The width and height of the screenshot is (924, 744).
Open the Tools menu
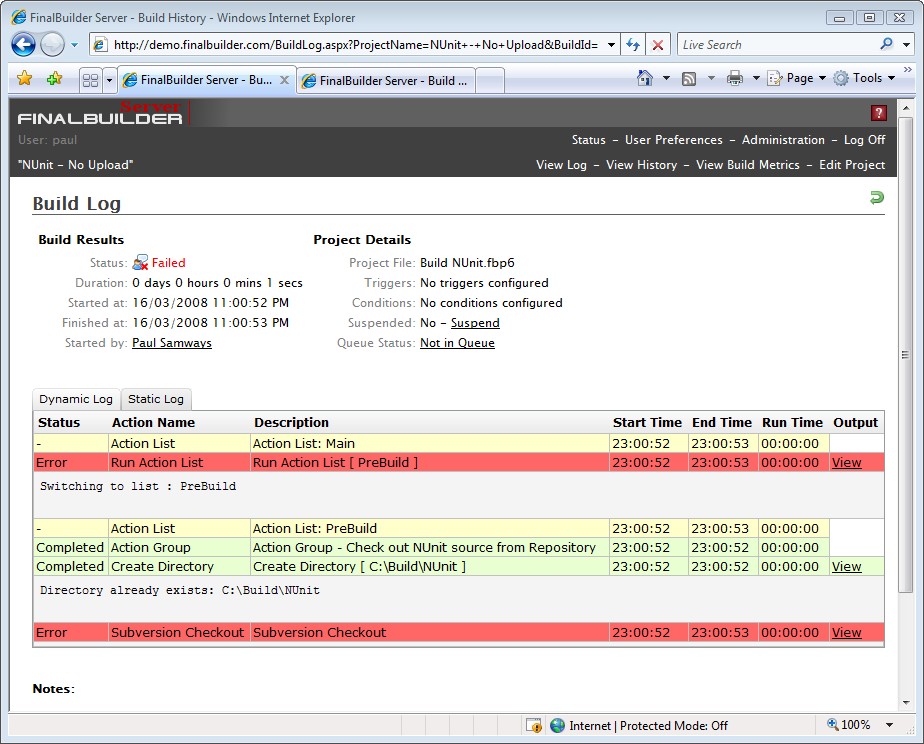(864, 78)
